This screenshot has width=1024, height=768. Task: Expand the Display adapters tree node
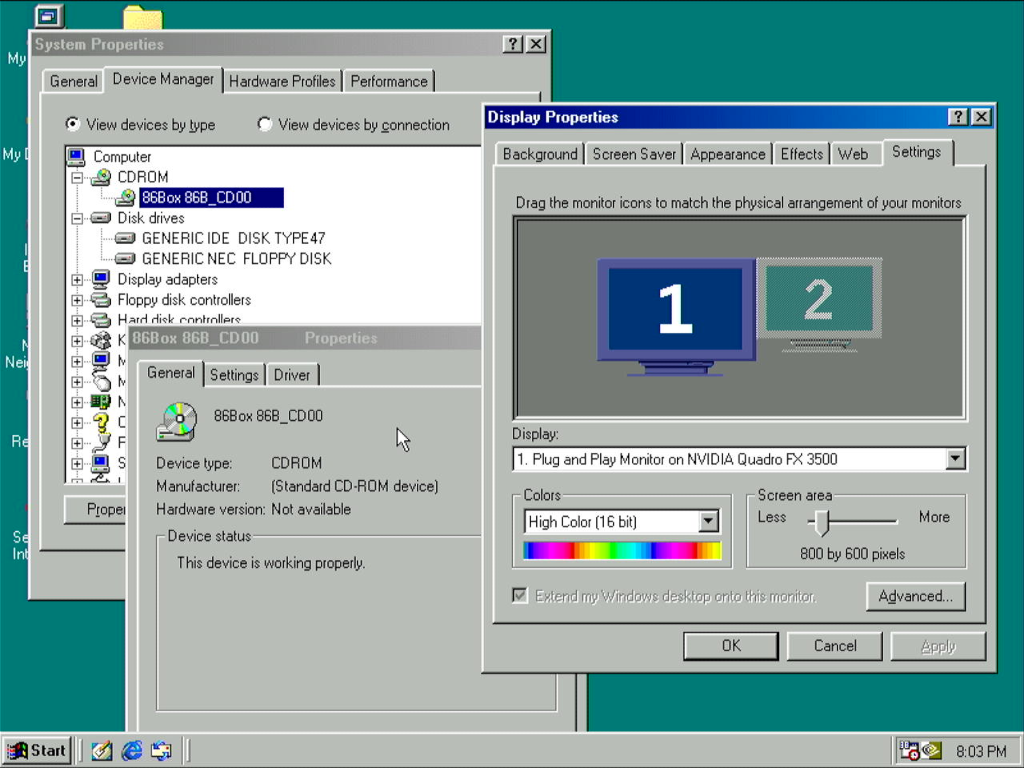pyautogui.click(x=77, y=279)
